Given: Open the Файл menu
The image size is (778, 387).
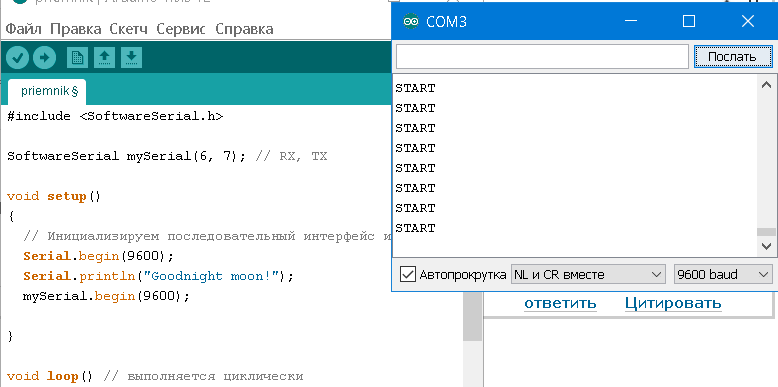Looking at the screenshot, I should coord(23,29).
